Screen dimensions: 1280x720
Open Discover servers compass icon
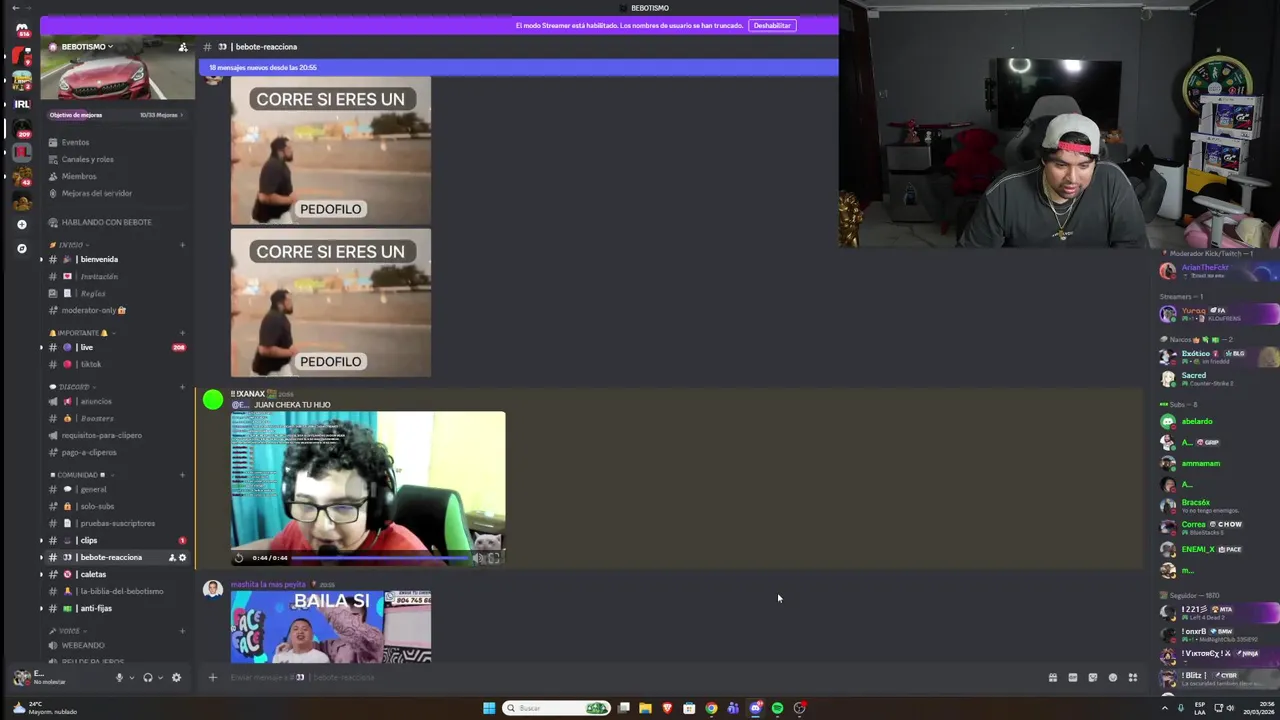[21, 248]
